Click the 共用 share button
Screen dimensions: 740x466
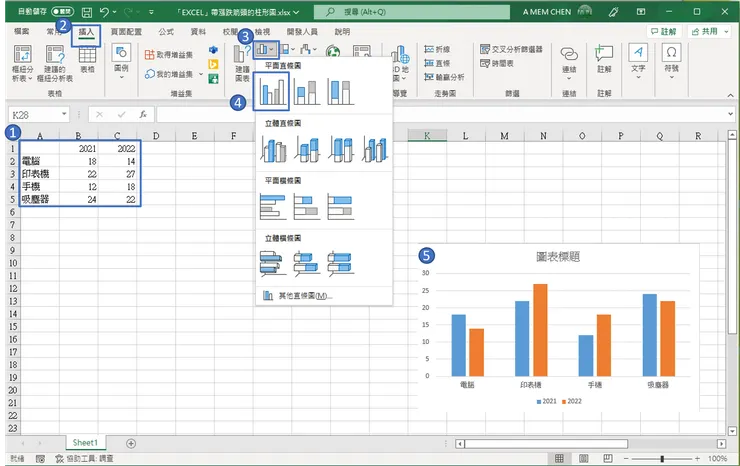pos(709,32)
